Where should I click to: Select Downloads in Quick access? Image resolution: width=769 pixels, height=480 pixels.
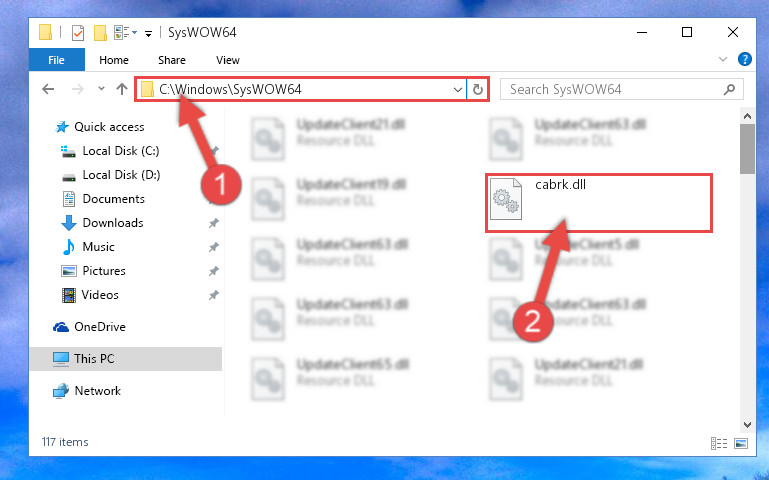pyautogui.click(x=113, y=223)
